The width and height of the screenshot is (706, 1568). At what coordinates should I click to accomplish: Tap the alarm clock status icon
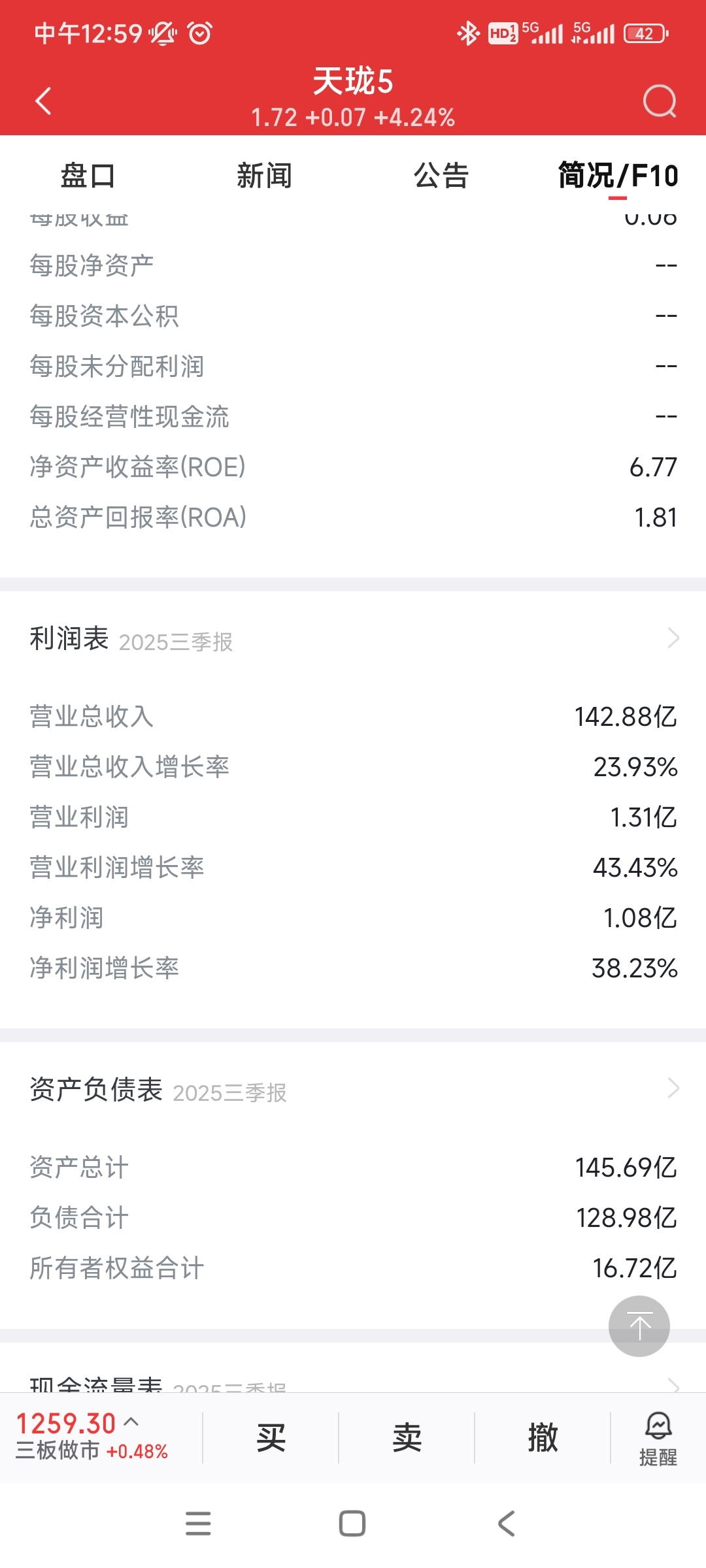200,33
